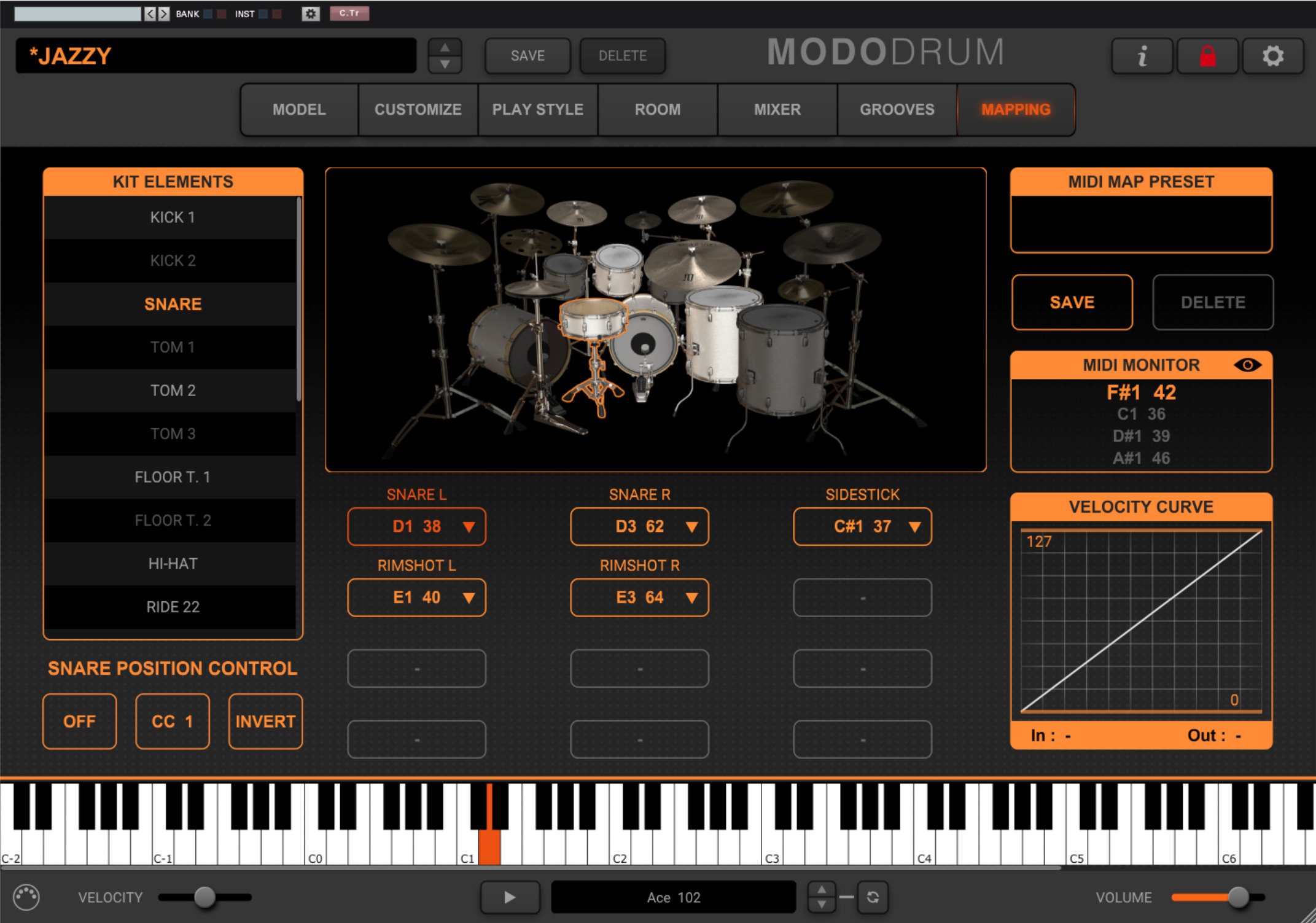1316x923 pixels.
Task: Click the MIDI map preset name field
Action: (1141, 224)
